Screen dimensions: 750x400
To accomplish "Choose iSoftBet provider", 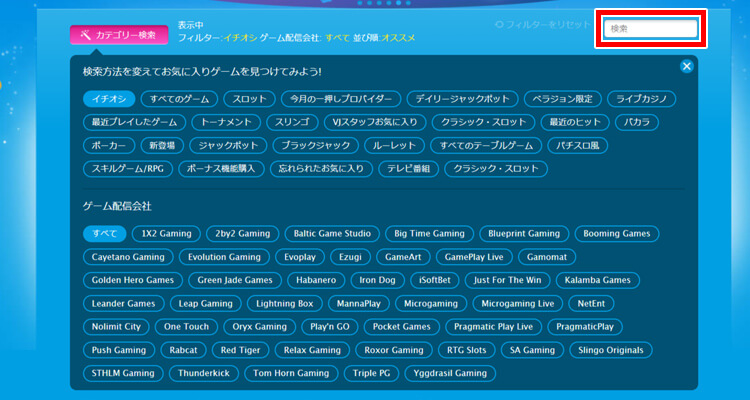I will point(435,280).
